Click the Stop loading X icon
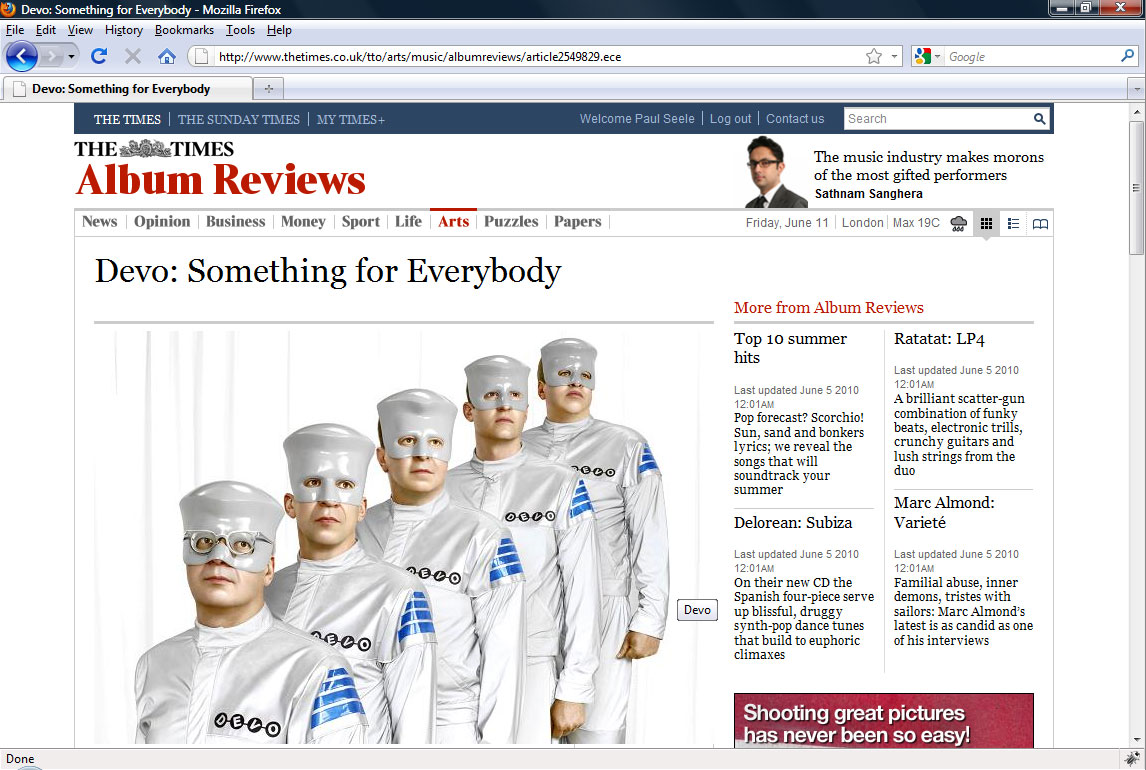Screen dimensions: 1146x770 click(x=132, y=56)
